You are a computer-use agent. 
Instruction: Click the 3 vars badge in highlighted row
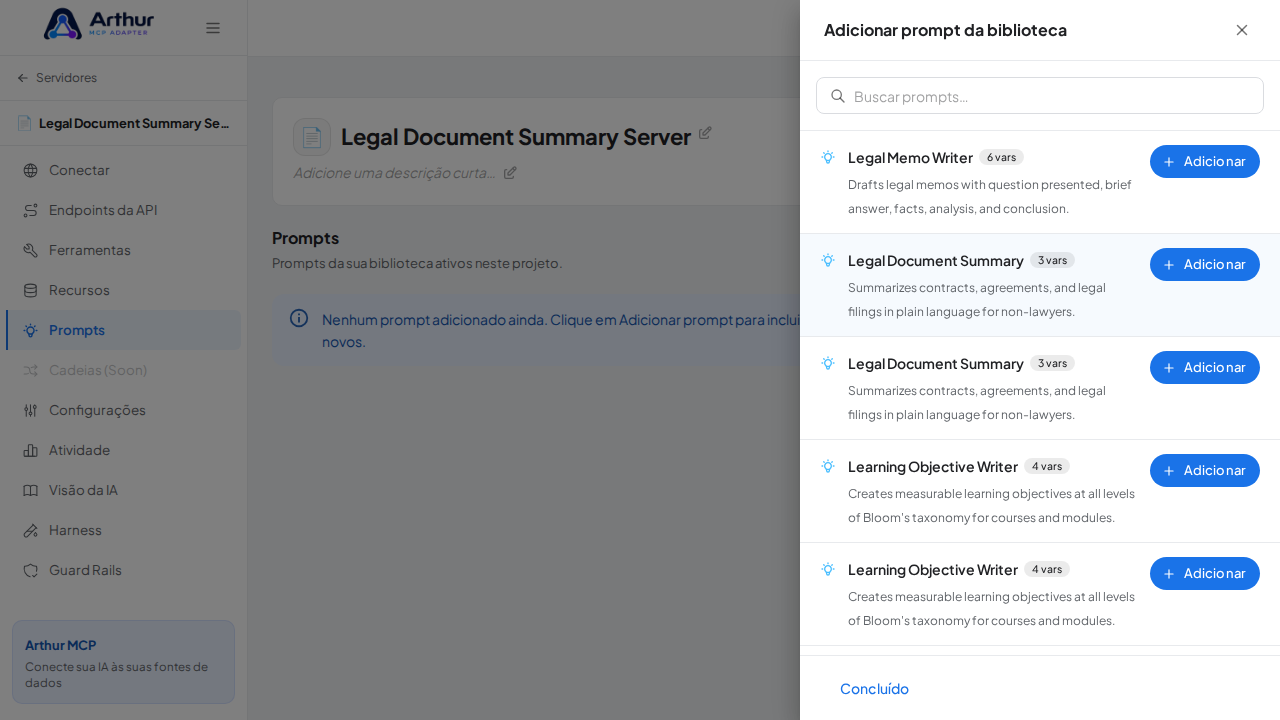coord(1052,260)
